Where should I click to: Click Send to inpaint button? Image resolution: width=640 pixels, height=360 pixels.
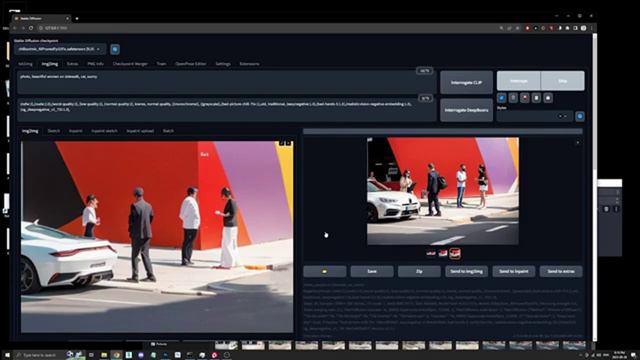513,271
